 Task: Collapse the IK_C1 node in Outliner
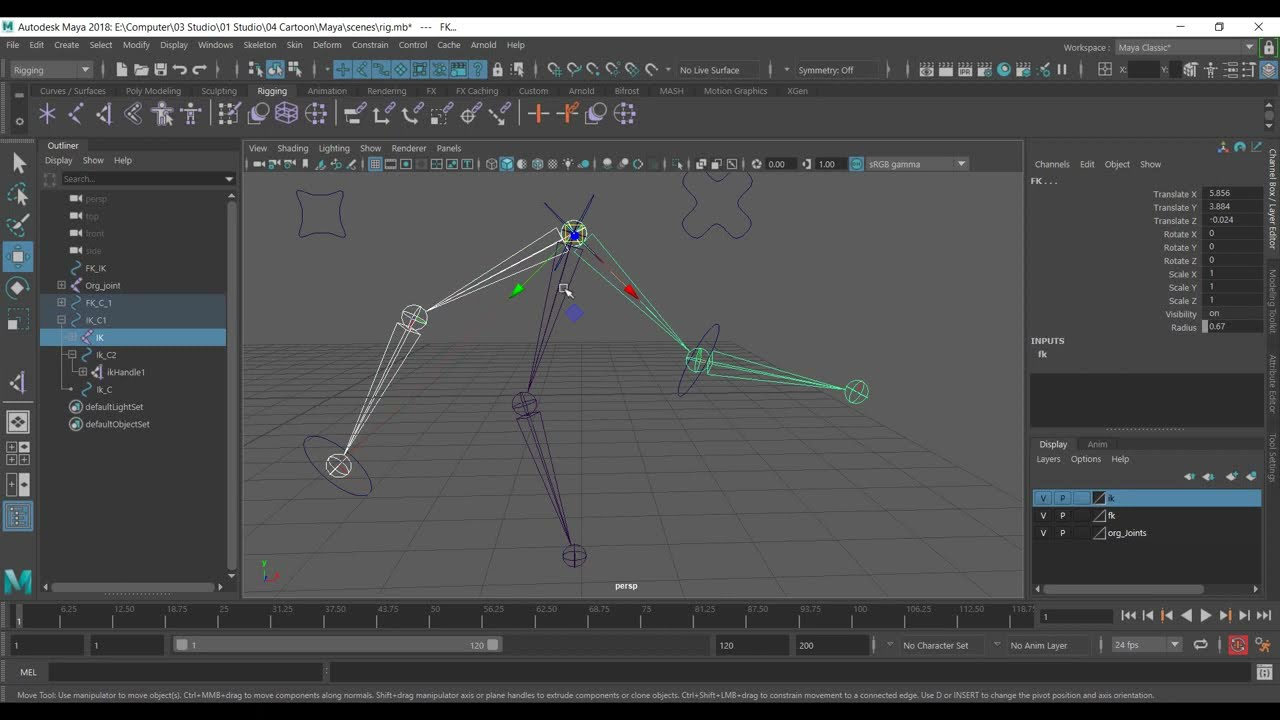[x=62, y=320]
